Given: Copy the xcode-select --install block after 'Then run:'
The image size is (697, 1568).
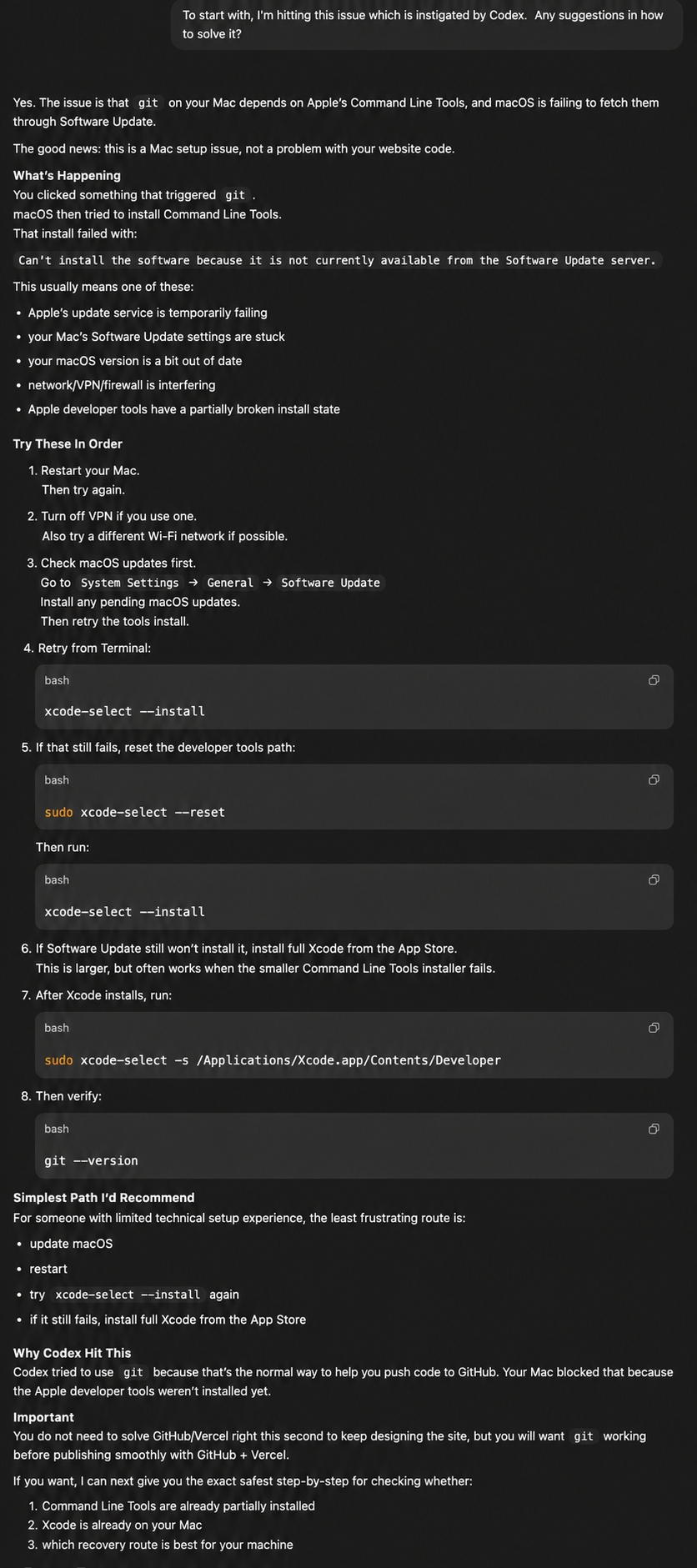Looking at the screenshot, I should click(x=654, y=880).
